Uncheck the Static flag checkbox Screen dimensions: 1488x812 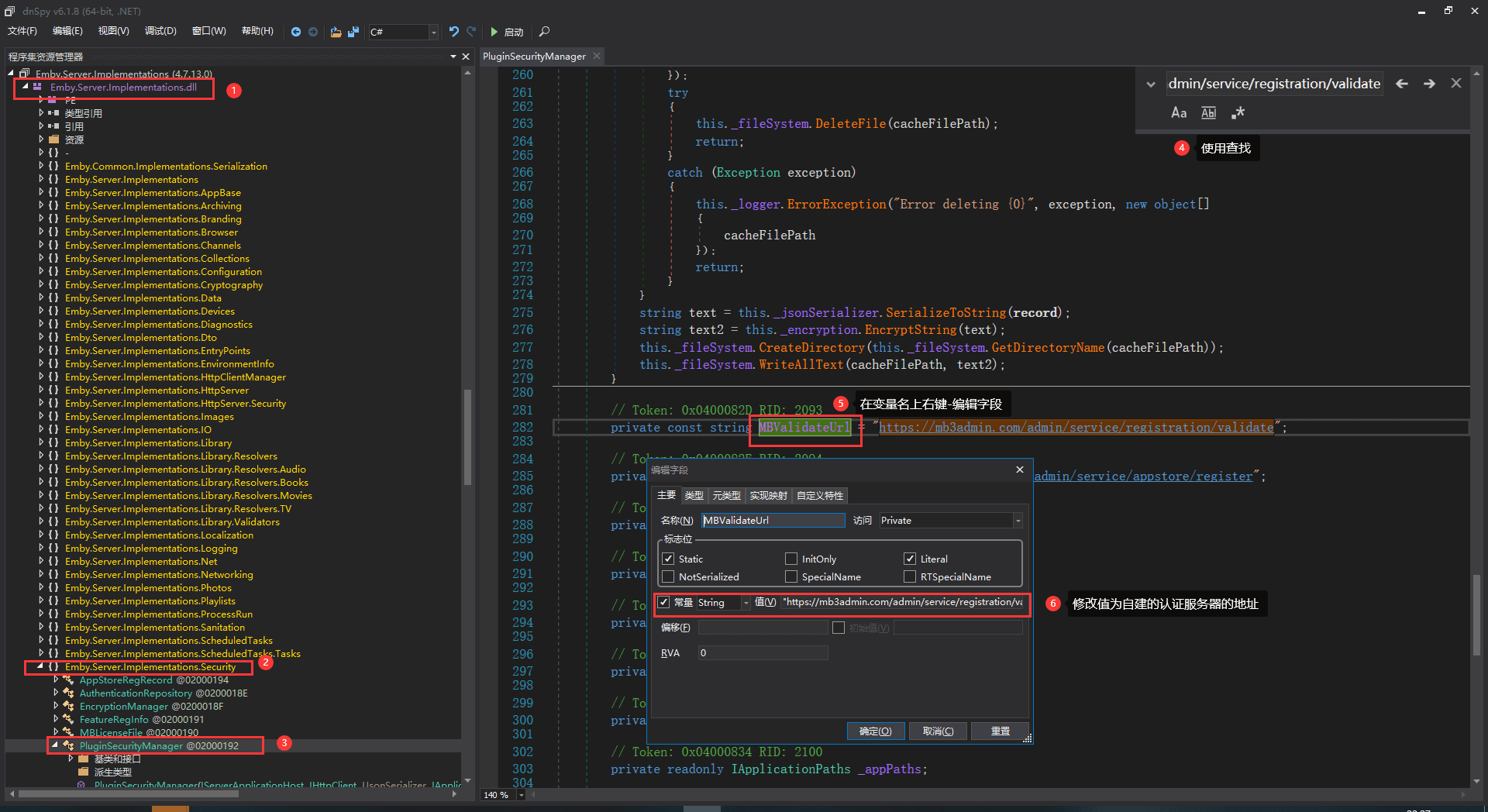click(668, 559)
